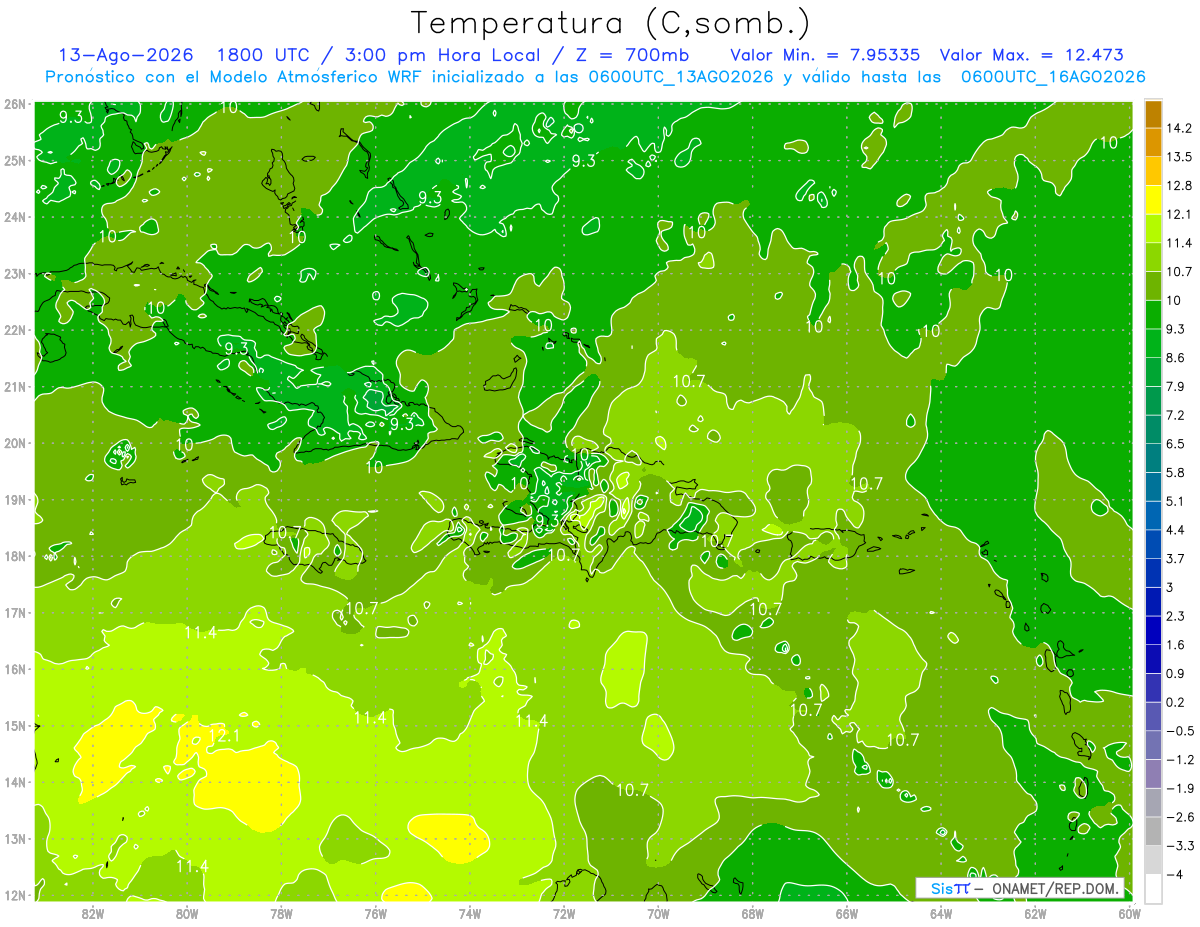
Task: Click the brown-orange band above 14.2
Action: (x=1153, y=115)
